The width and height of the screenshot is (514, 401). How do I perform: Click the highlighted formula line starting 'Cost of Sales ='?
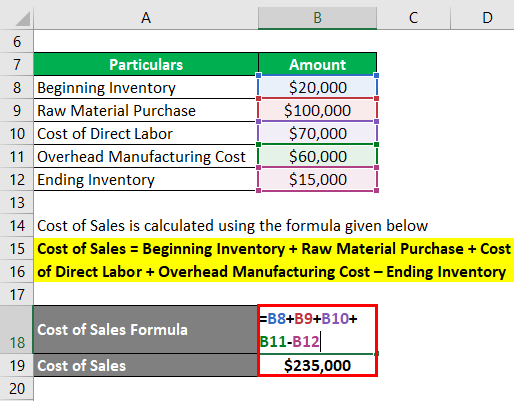(x=274, y=249)
